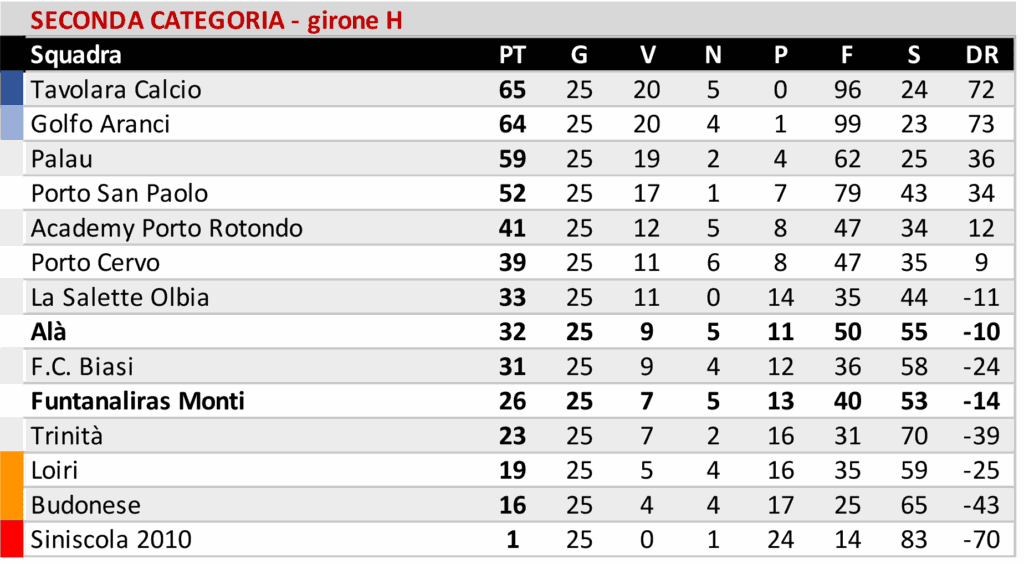The width and height of the screenshot is (1024, 564).
Task: Click the bold Alà team name
Action: (x=49, y=332)
